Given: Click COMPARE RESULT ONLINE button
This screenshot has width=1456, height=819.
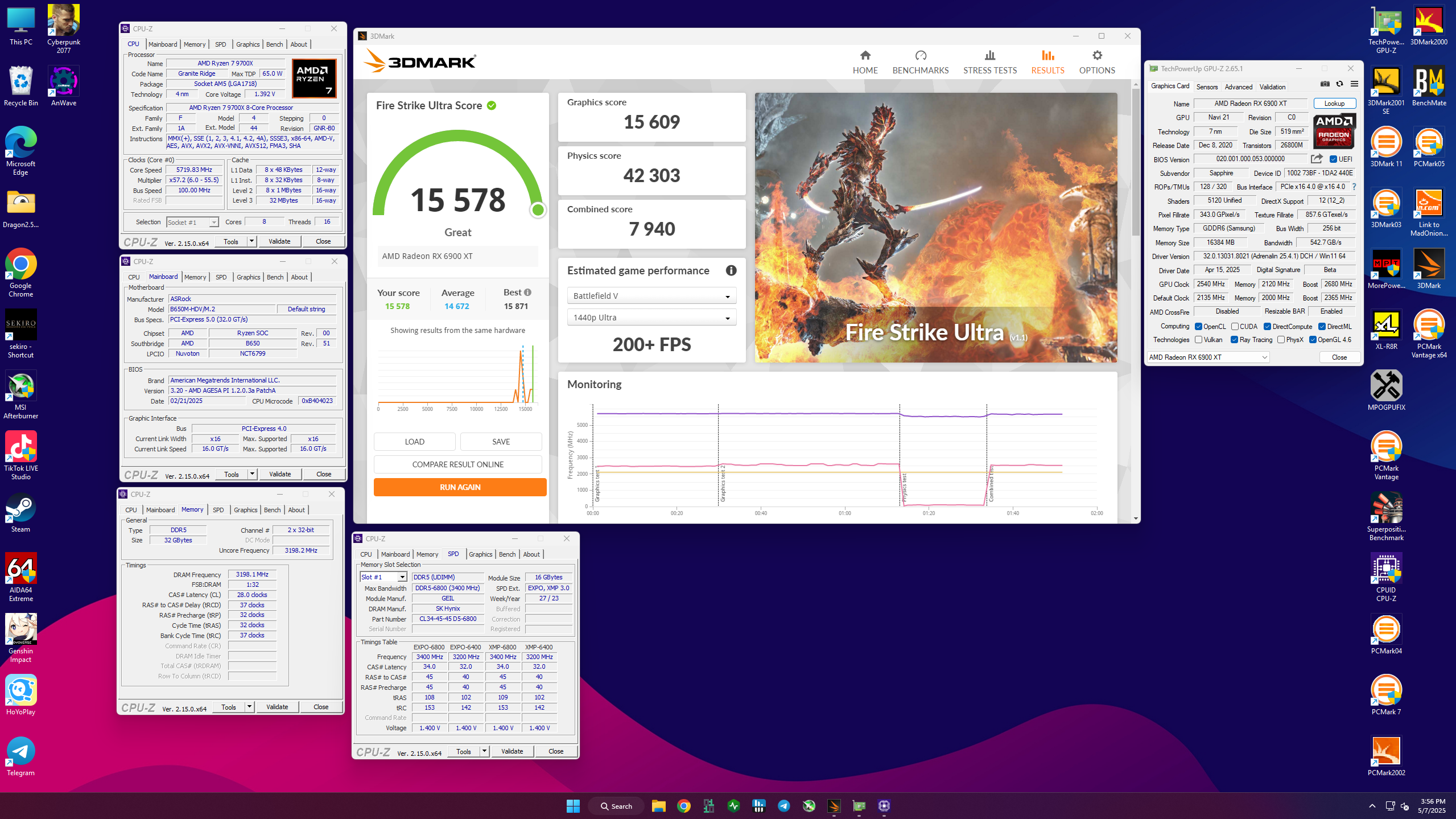Looking at the screenshot, I should (457, 464).
